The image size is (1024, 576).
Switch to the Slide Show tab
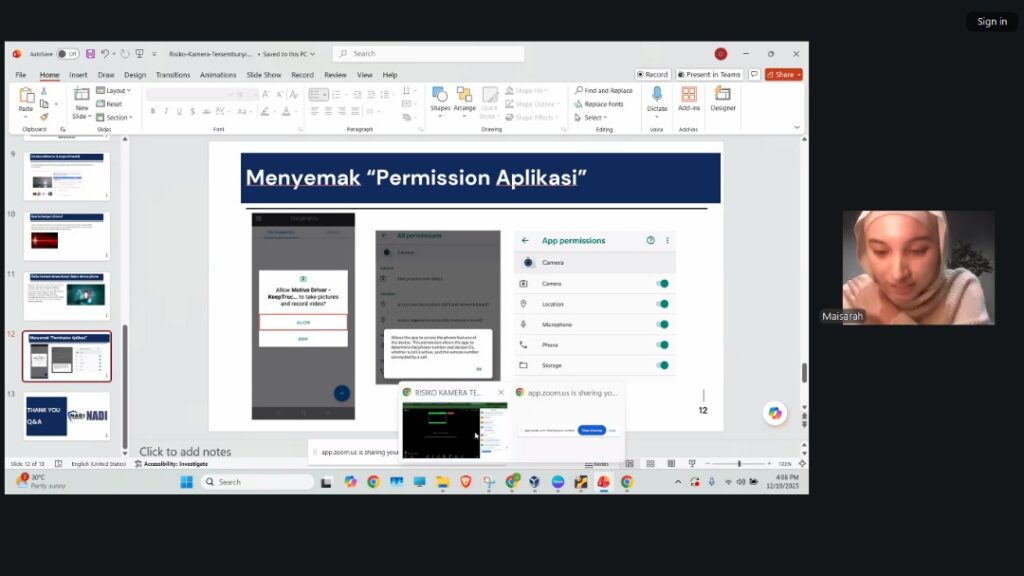(x=264, y=75)
